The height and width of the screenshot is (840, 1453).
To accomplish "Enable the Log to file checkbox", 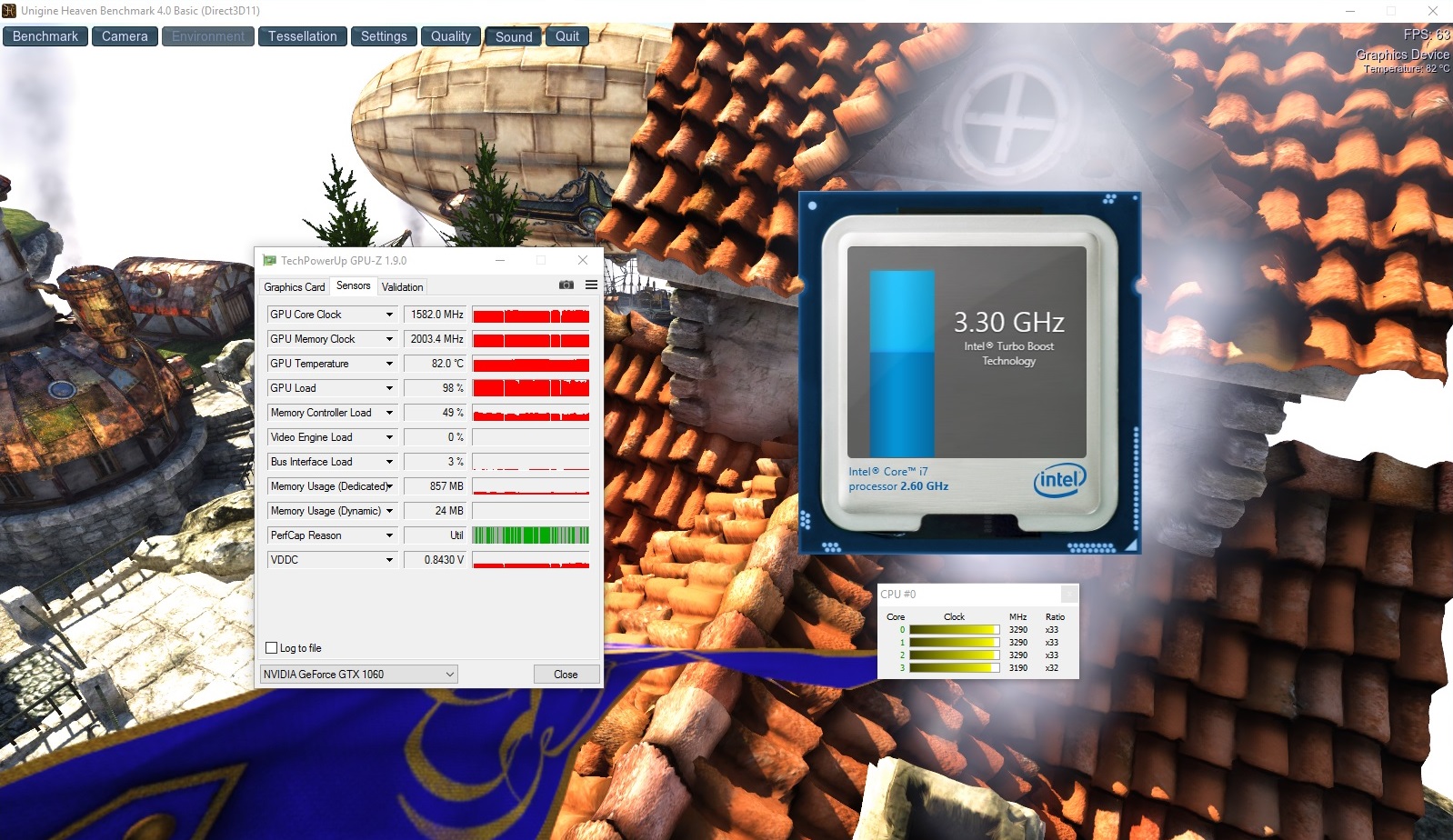I will [x=271, y=648].
